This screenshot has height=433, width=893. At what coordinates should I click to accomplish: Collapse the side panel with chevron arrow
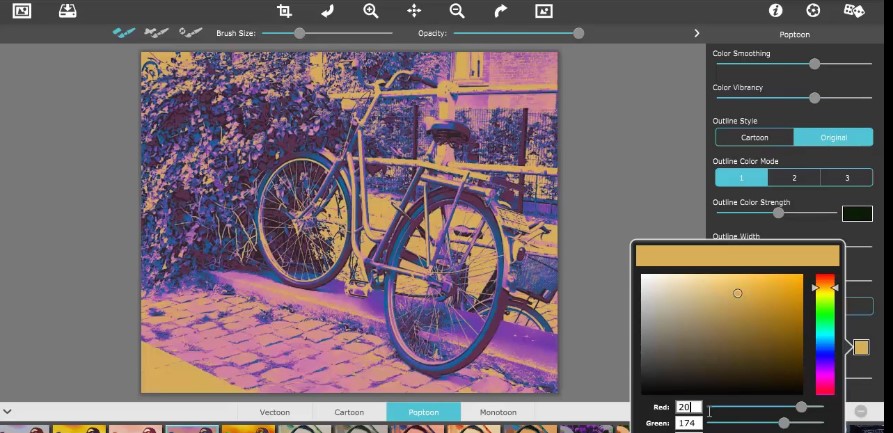tap(697, 33)
